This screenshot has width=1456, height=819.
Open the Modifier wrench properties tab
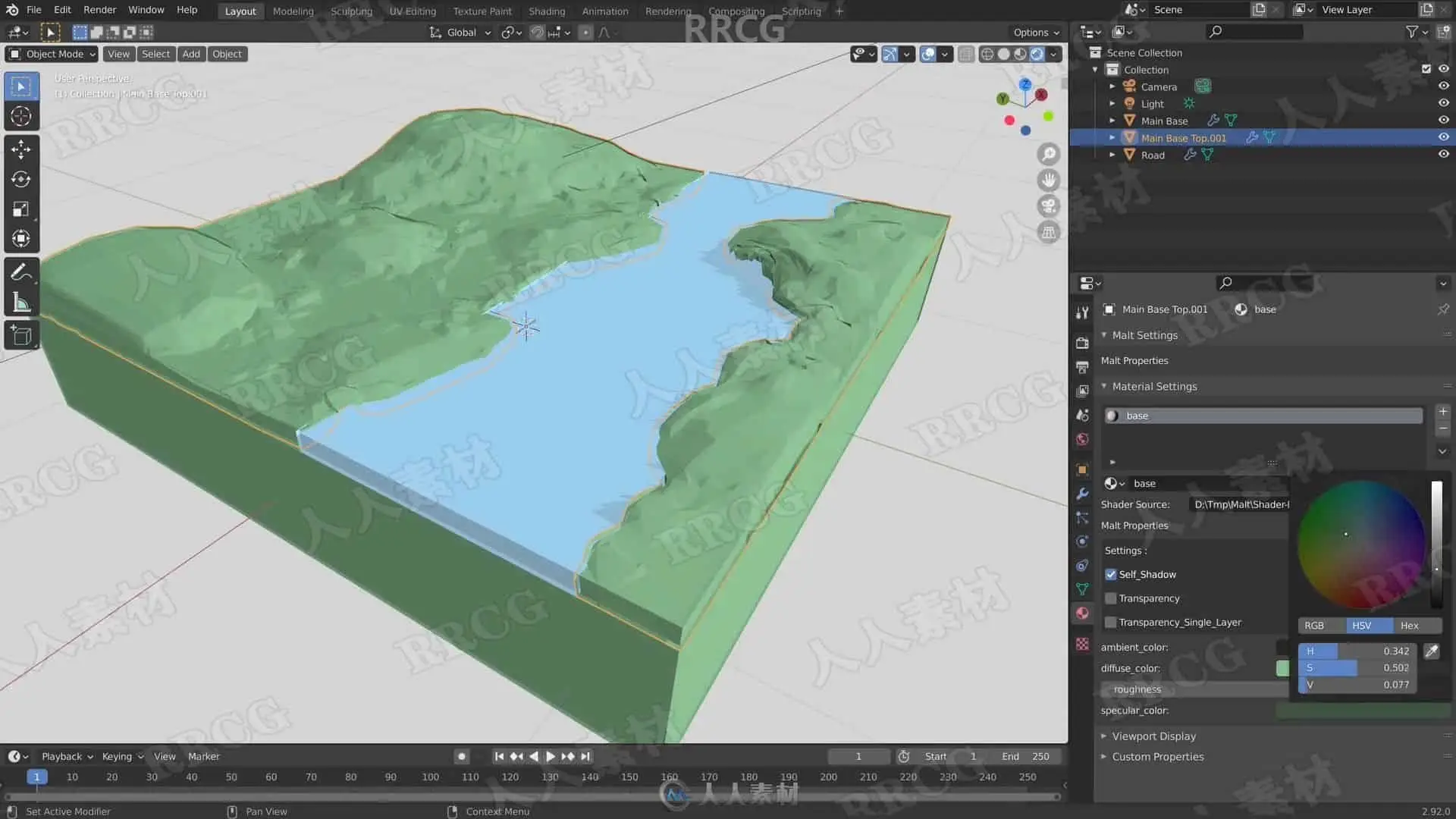[1082, 494]
